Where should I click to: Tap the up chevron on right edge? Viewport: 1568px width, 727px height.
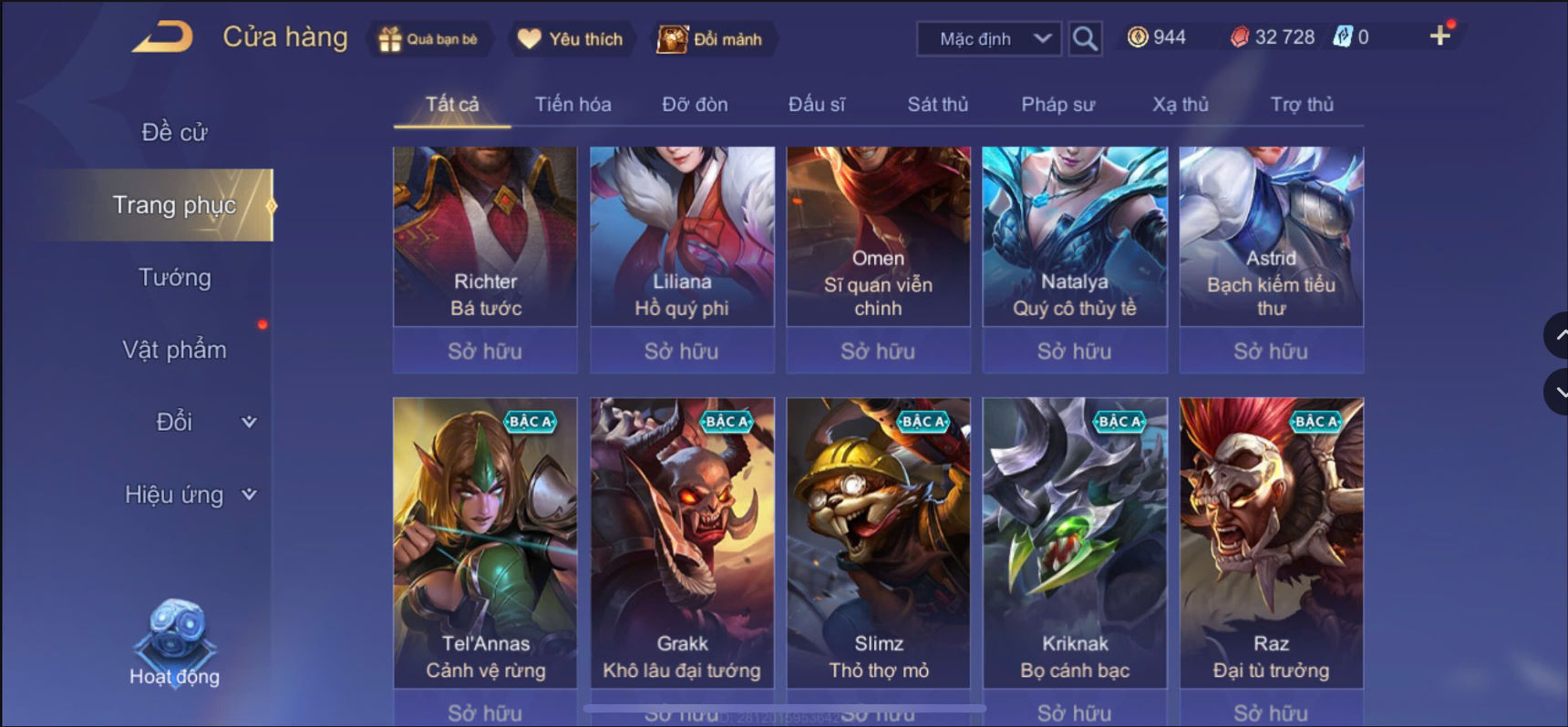1558,335
